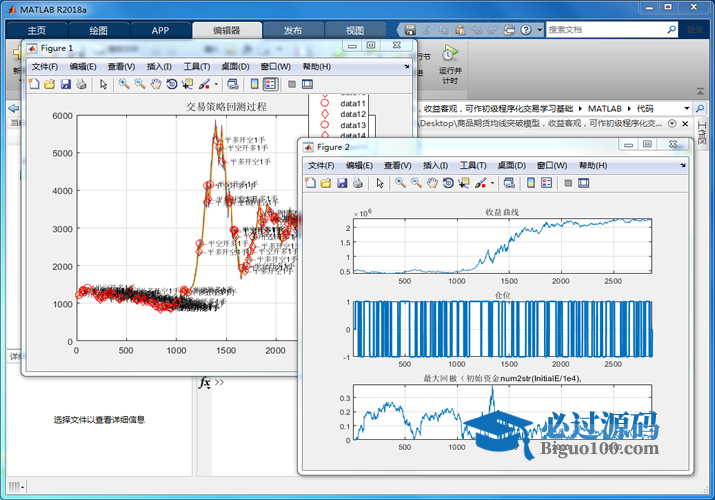The height and width of the screenshot is (500, 715).
Task: Click switch windows icon in quick access bar
Action: (509, 30)
